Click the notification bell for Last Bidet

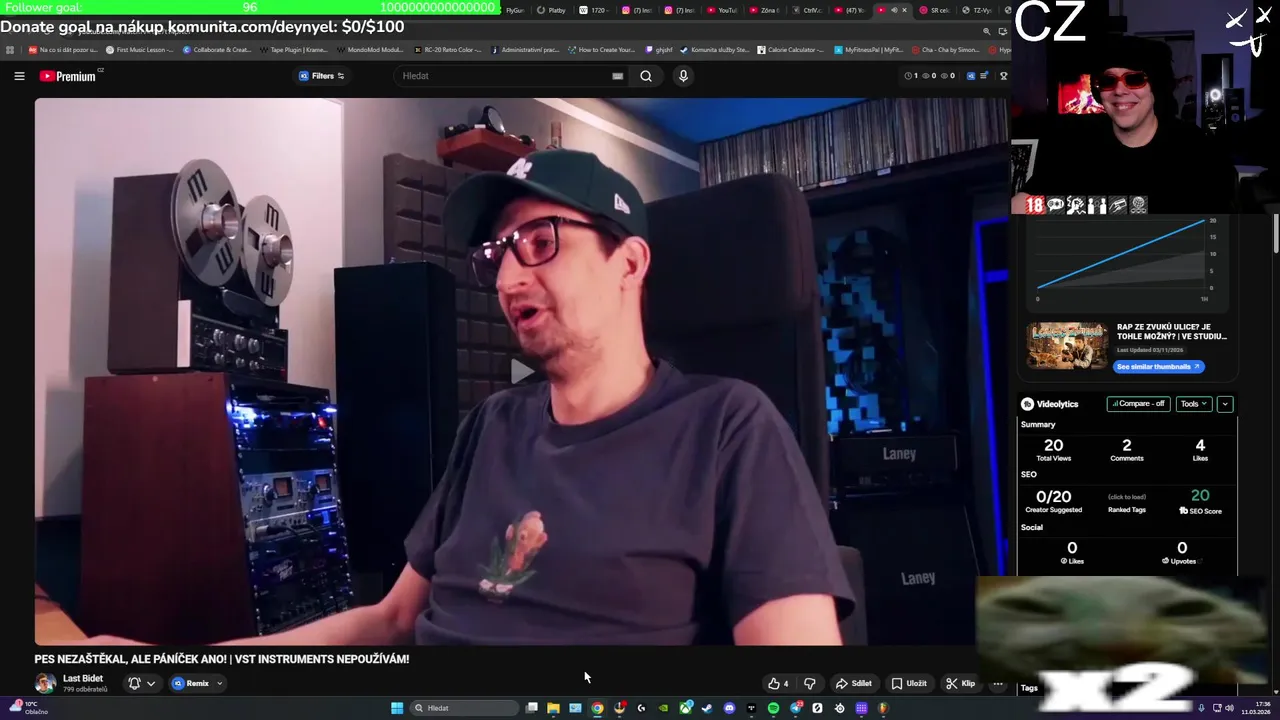tap(134, 683)
